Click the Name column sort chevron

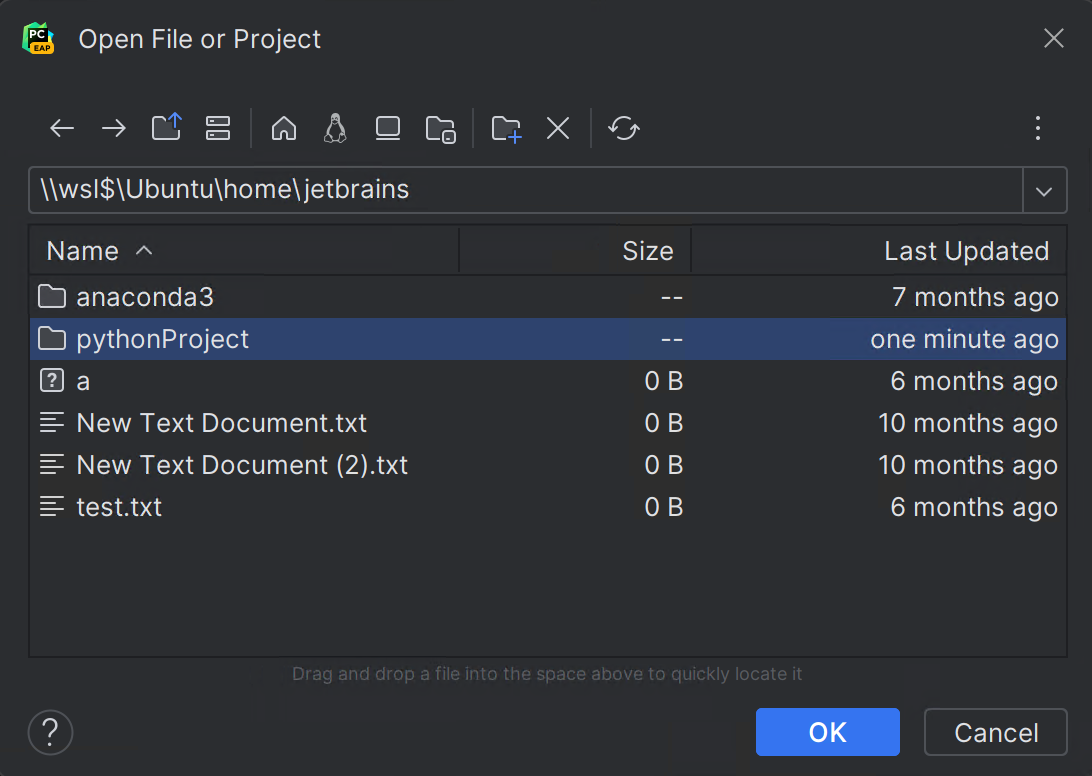pos(143,250)
